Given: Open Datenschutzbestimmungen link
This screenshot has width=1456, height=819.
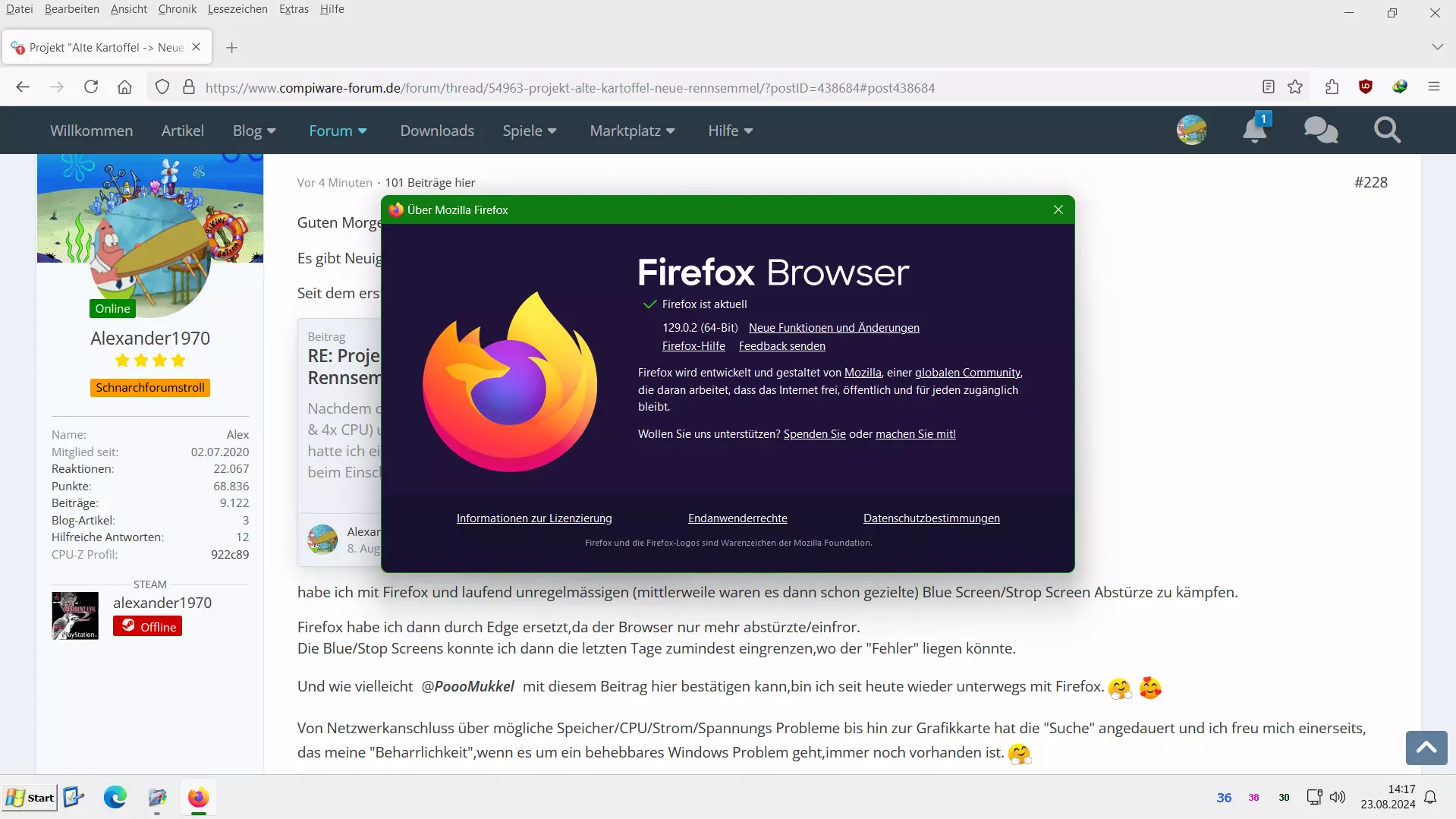Looking at the screenshot, I should pyautogui.click(x=932, y=518).
